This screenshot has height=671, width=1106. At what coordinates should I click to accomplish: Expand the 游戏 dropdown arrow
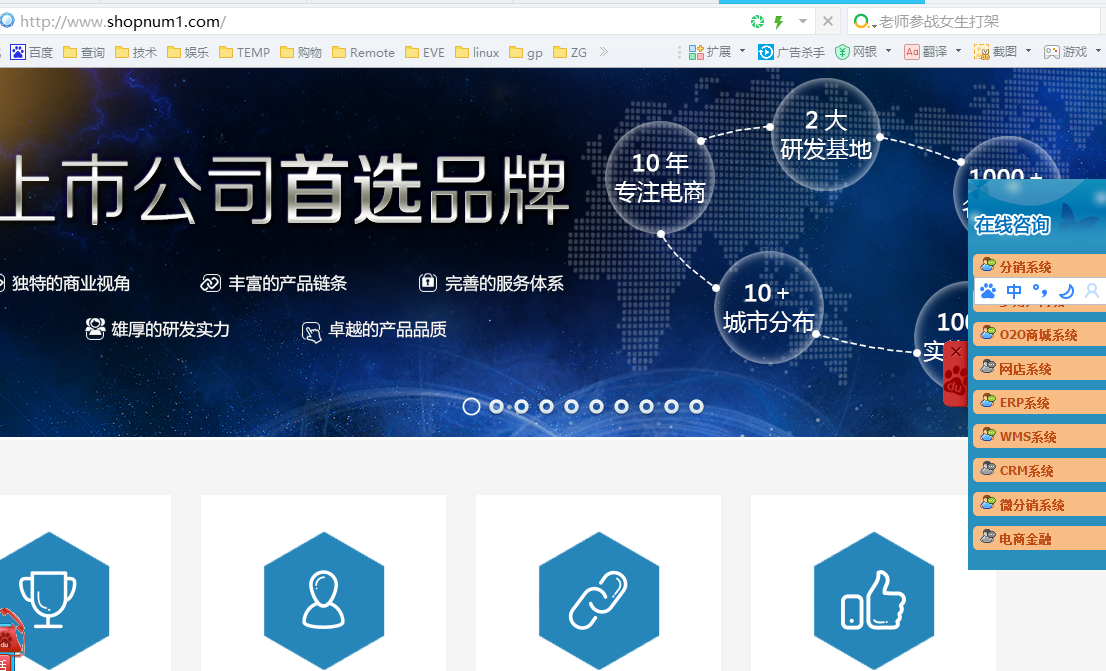click(x=1098, y=51)
